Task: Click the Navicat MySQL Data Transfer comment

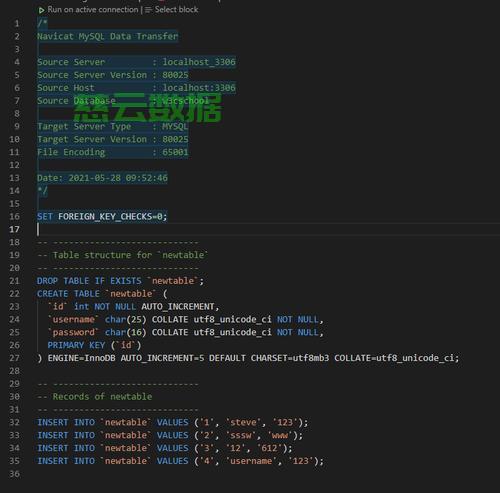Action: [x=108, y=36]
